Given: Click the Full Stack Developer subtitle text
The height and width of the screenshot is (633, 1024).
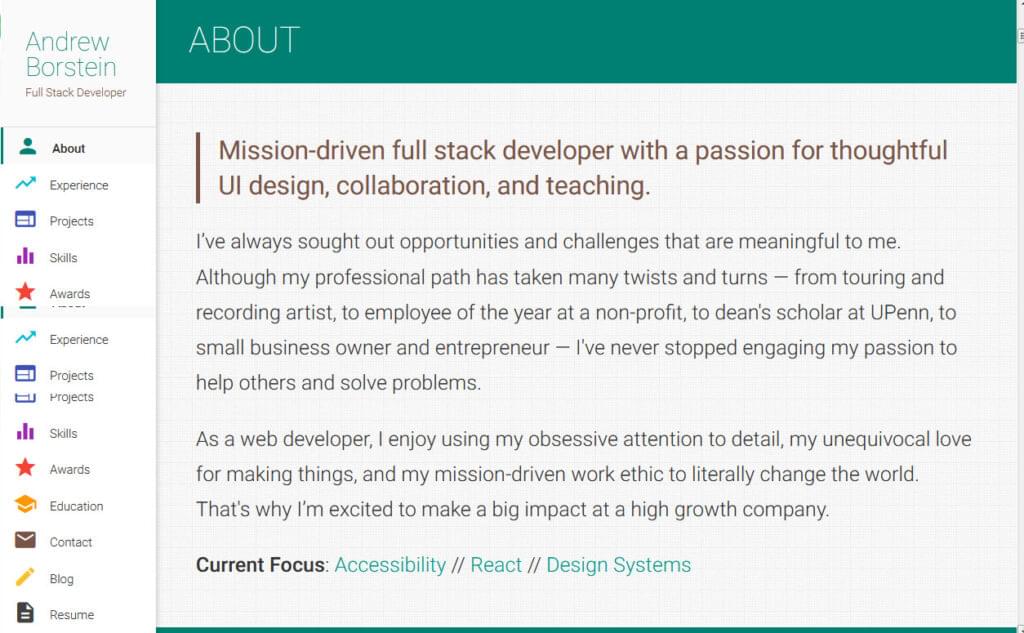Looking at the screenshot, I should 74,92.
